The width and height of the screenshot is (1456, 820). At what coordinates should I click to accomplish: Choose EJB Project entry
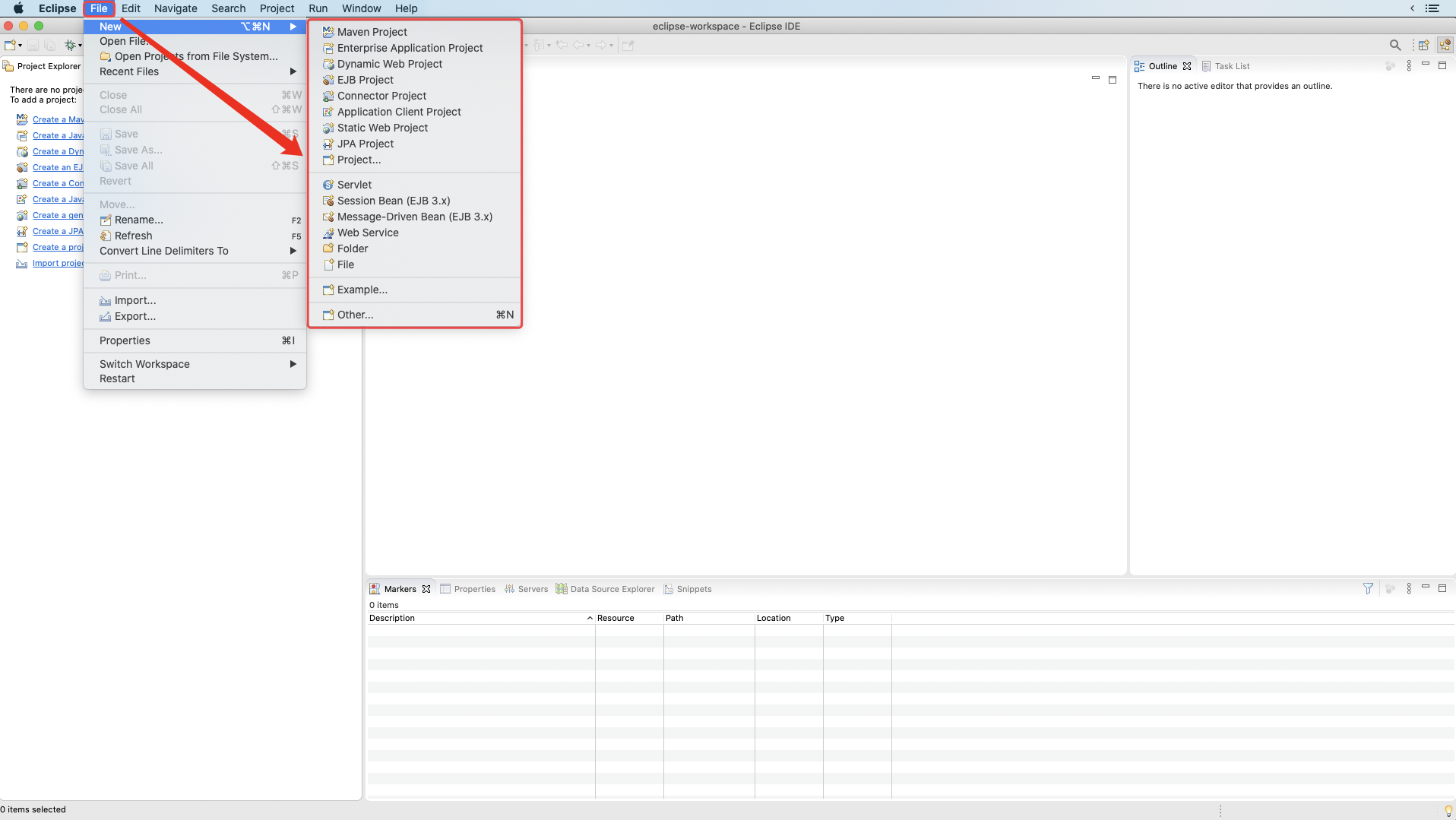pos(415,80)
